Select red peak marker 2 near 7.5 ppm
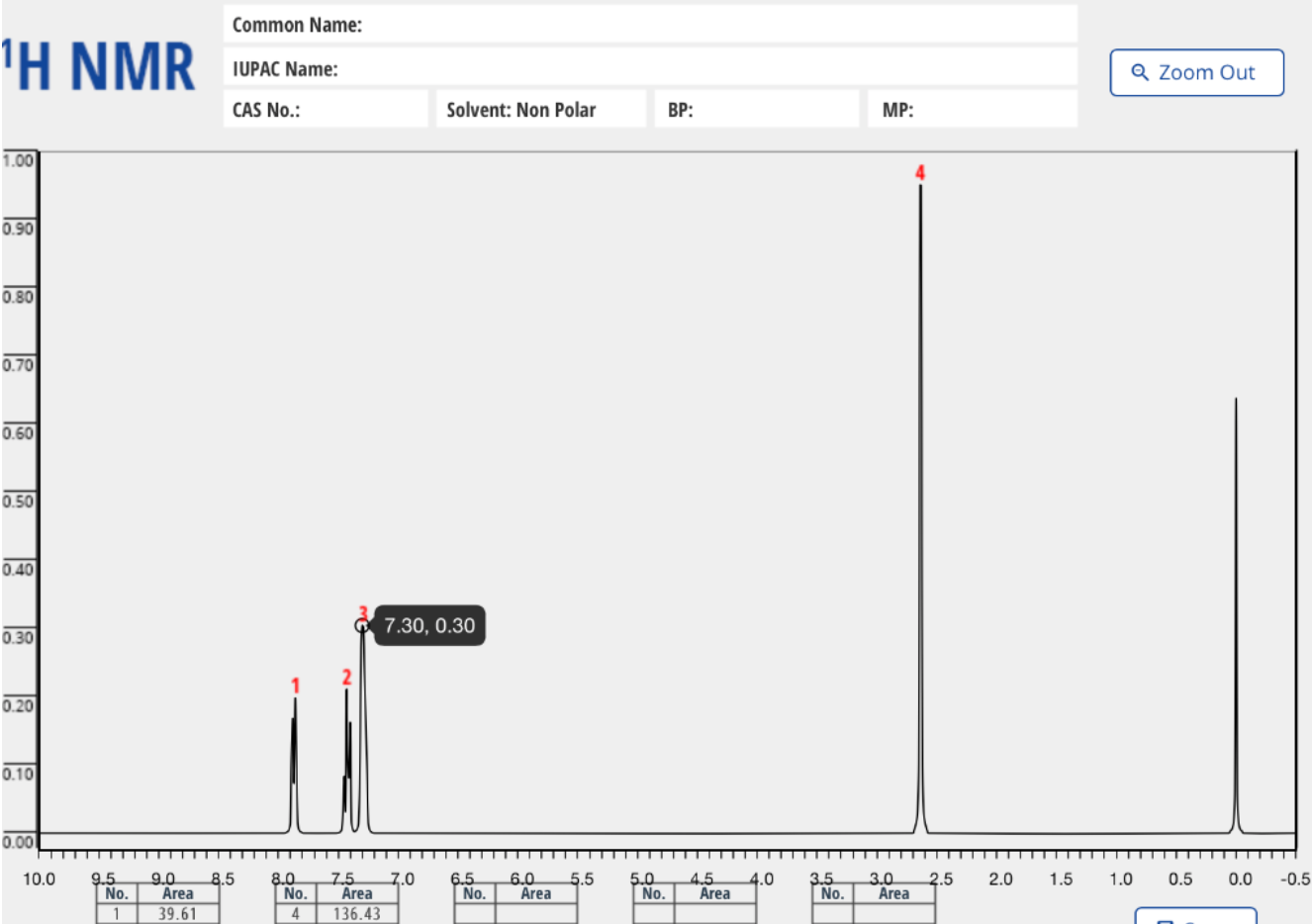The width and height of the screenshot is (1312, 924). point(346,679)
